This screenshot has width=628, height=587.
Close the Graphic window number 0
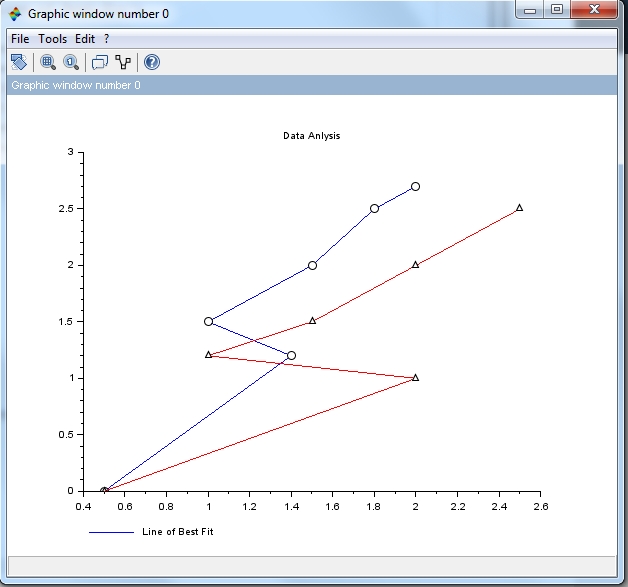[594, 10]
